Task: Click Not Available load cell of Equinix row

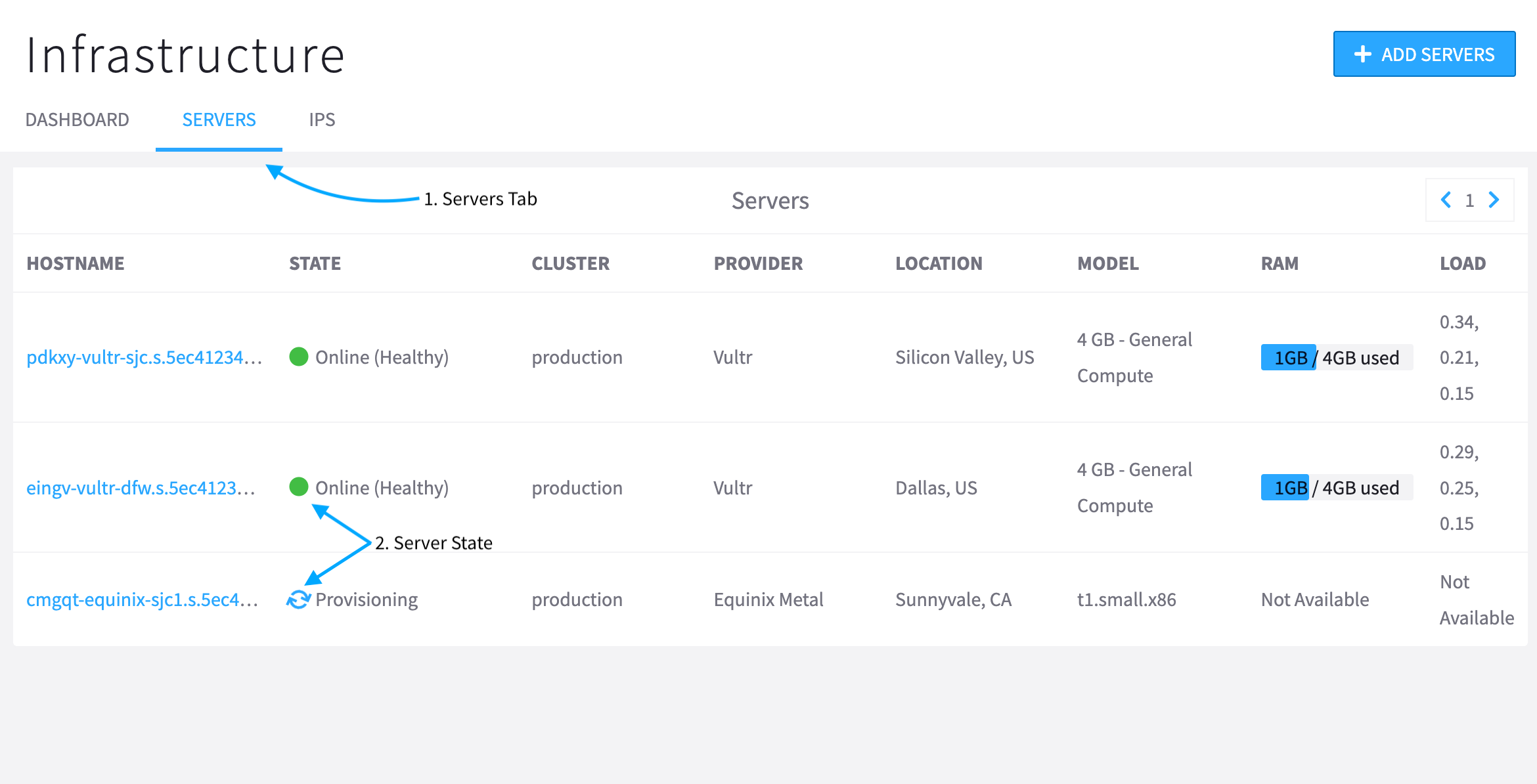Action: click(1477, 599)
